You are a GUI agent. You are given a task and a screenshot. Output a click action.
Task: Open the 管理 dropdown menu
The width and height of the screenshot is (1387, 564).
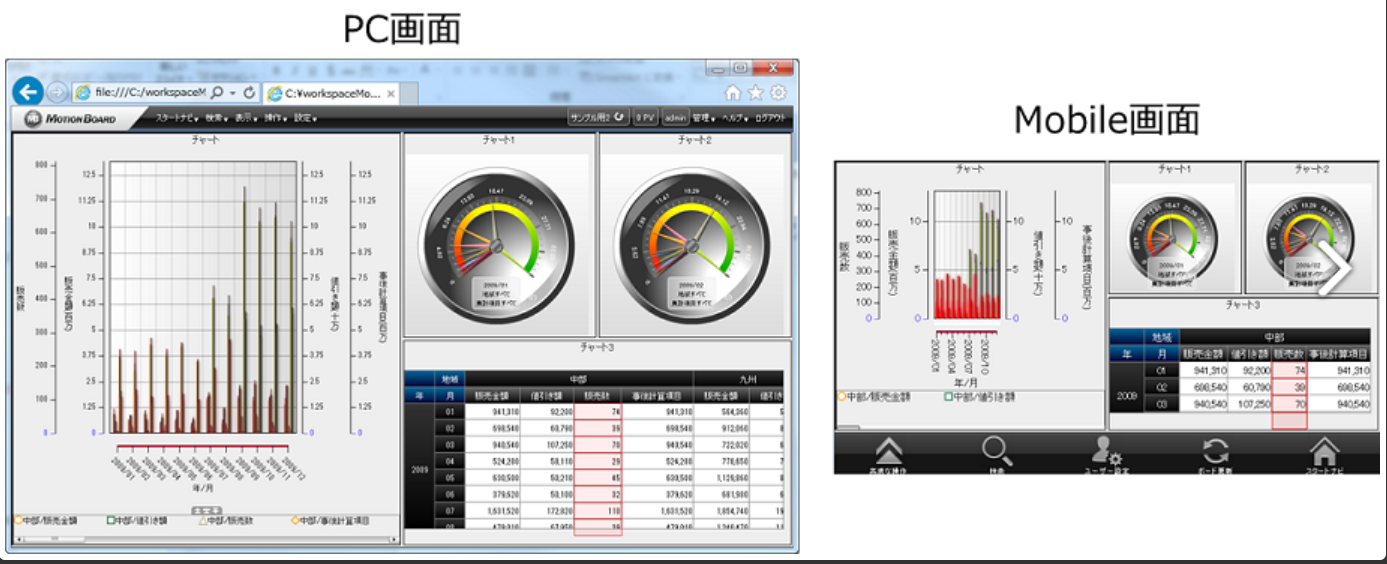704,118
